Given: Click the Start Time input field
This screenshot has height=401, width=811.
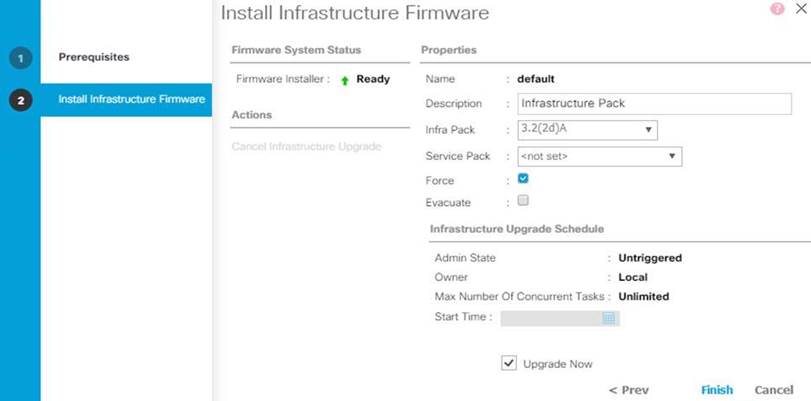Looking at the screenshot, I should click(551, 318).
